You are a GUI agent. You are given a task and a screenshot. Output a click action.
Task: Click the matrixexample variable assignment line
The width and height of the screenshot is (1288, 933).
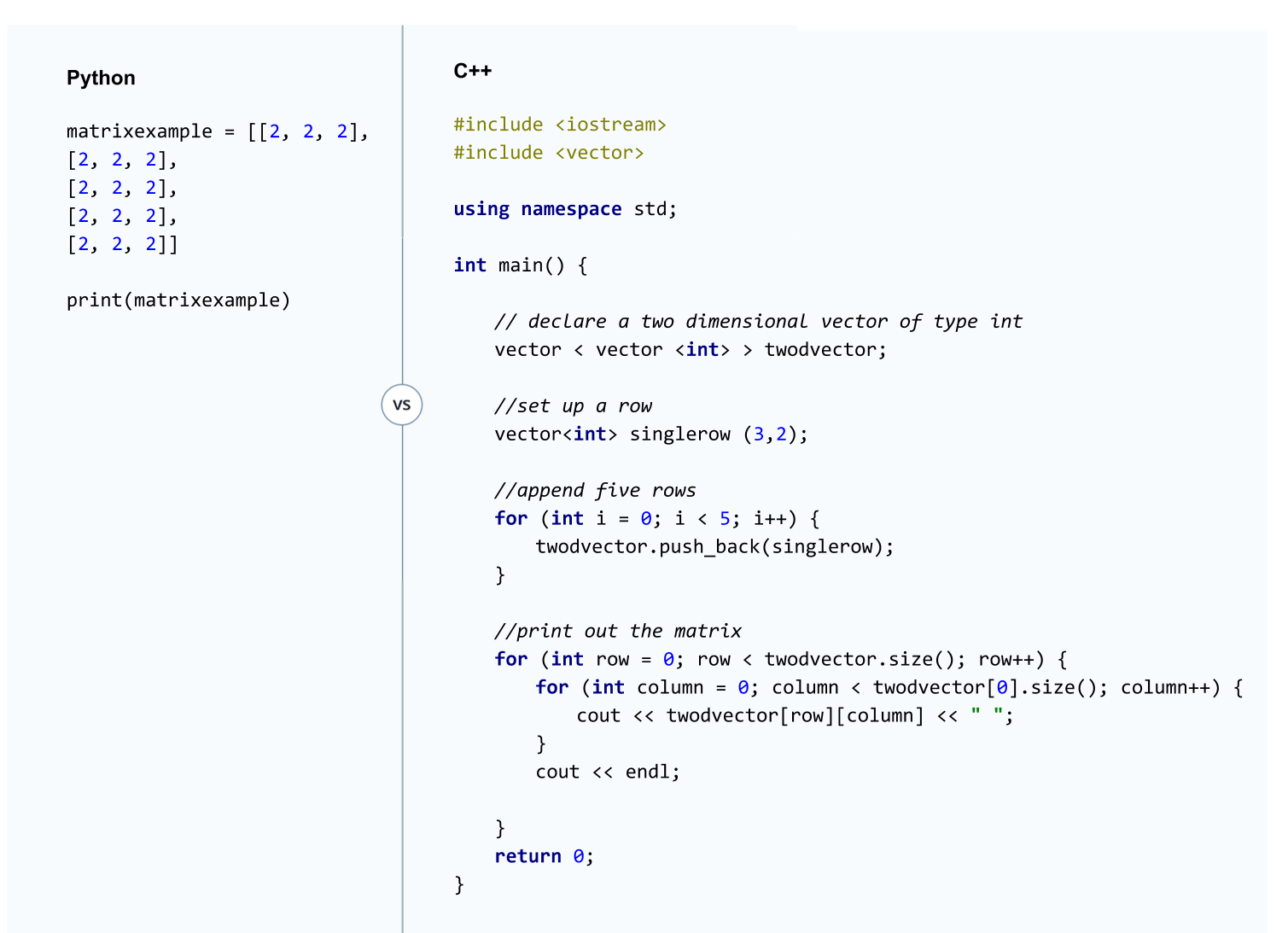click(217, 131)
